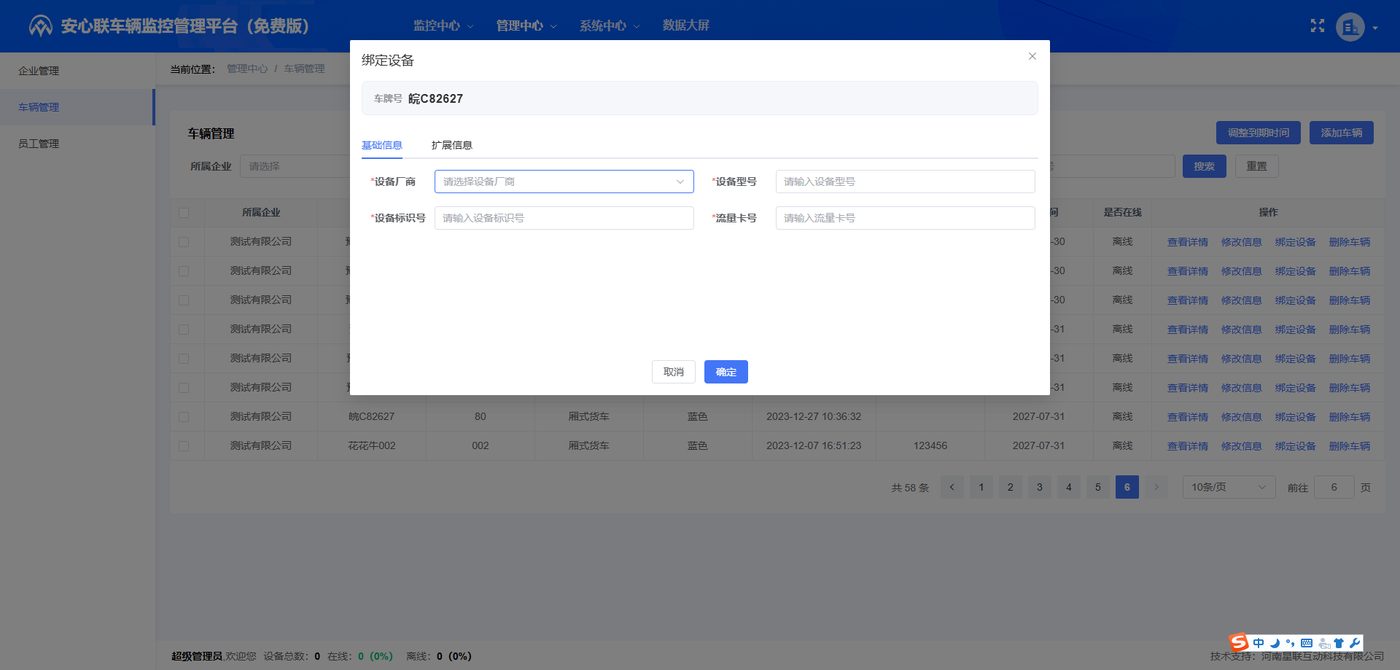1400x670 pixels.
Task: Click 删除车辆 for the 花花牛002 row
Action: tap(1349, 446)
